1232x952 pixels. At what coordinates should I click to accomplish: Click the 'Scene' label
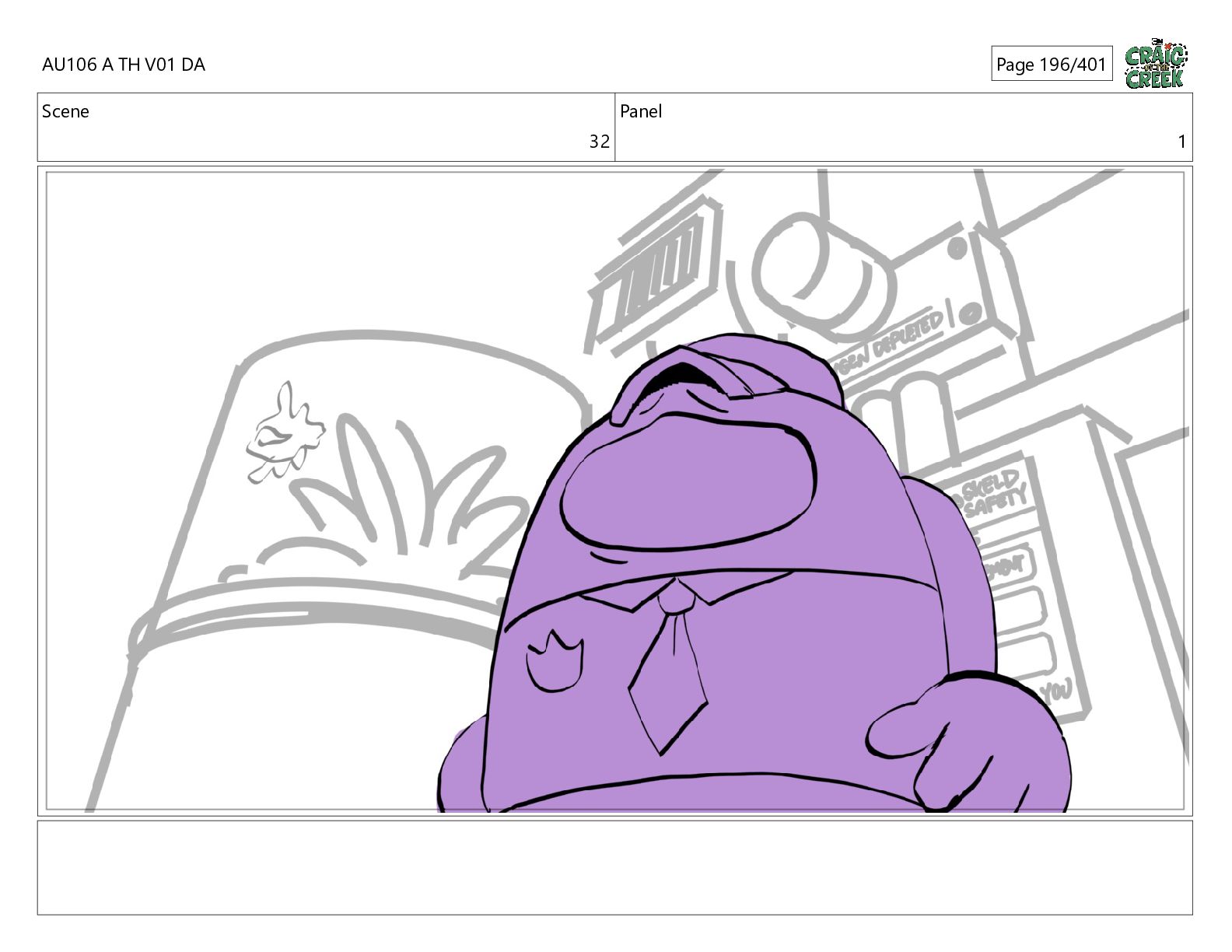[65, 111]
